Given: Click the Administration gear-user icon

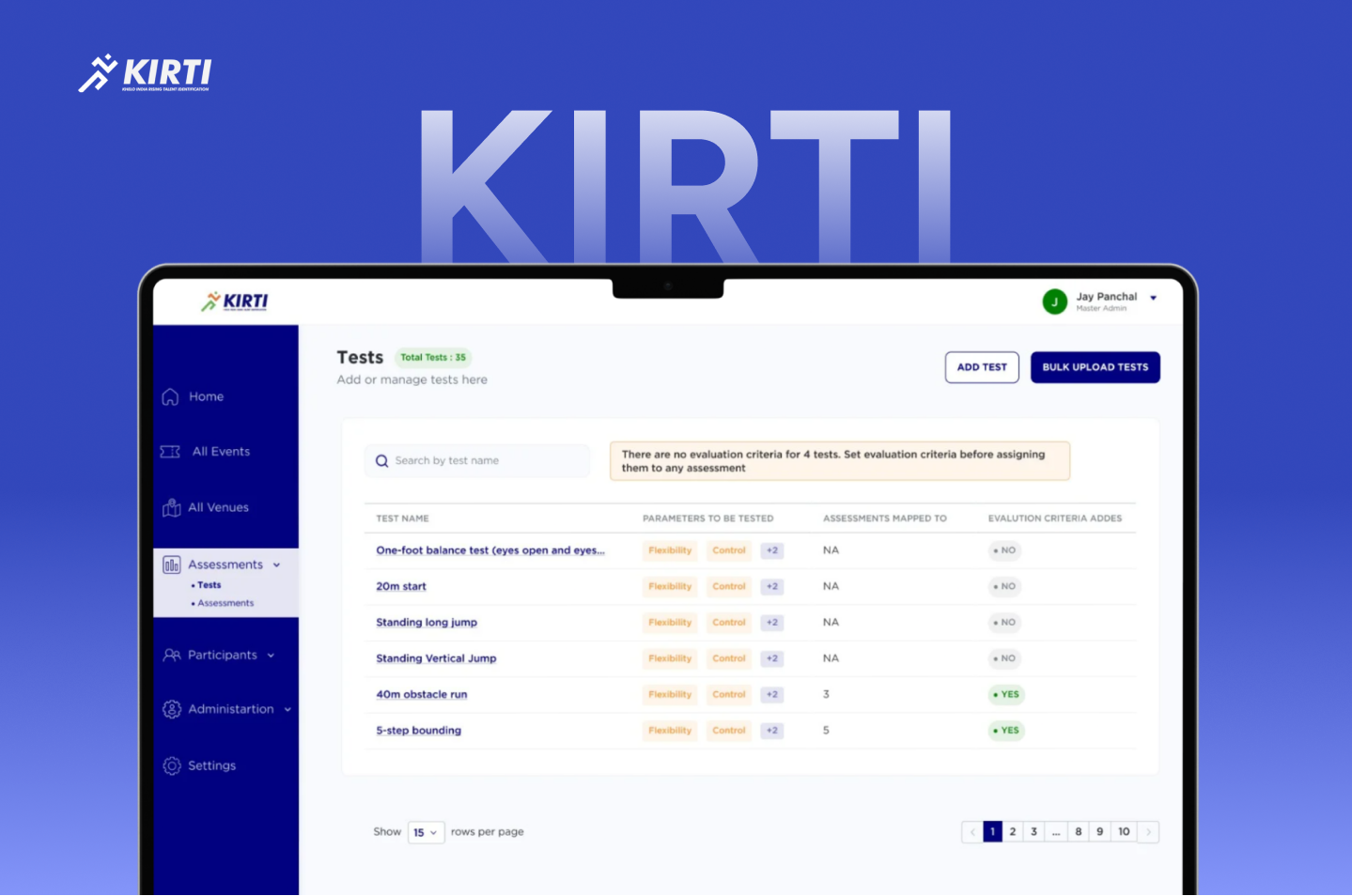Looking at the screenshot, I should point(172,710).
